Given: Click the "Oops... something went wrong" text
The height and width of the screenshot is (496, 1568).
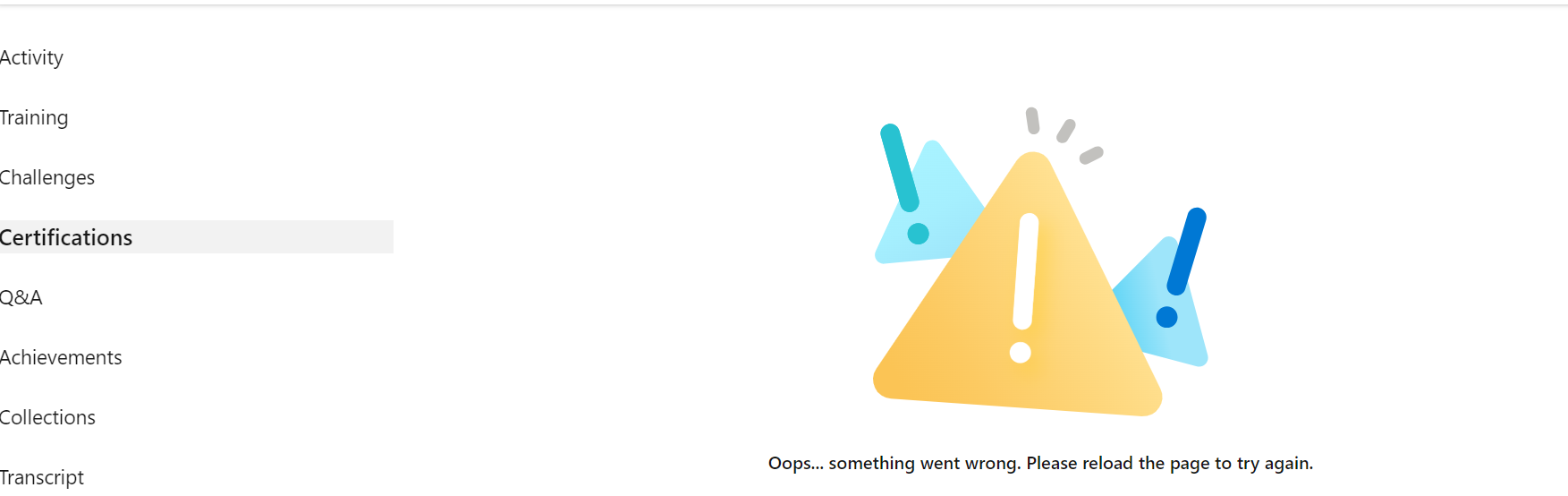Looking at the screenshot, I should pyautogui.click(x=894, y=463).
